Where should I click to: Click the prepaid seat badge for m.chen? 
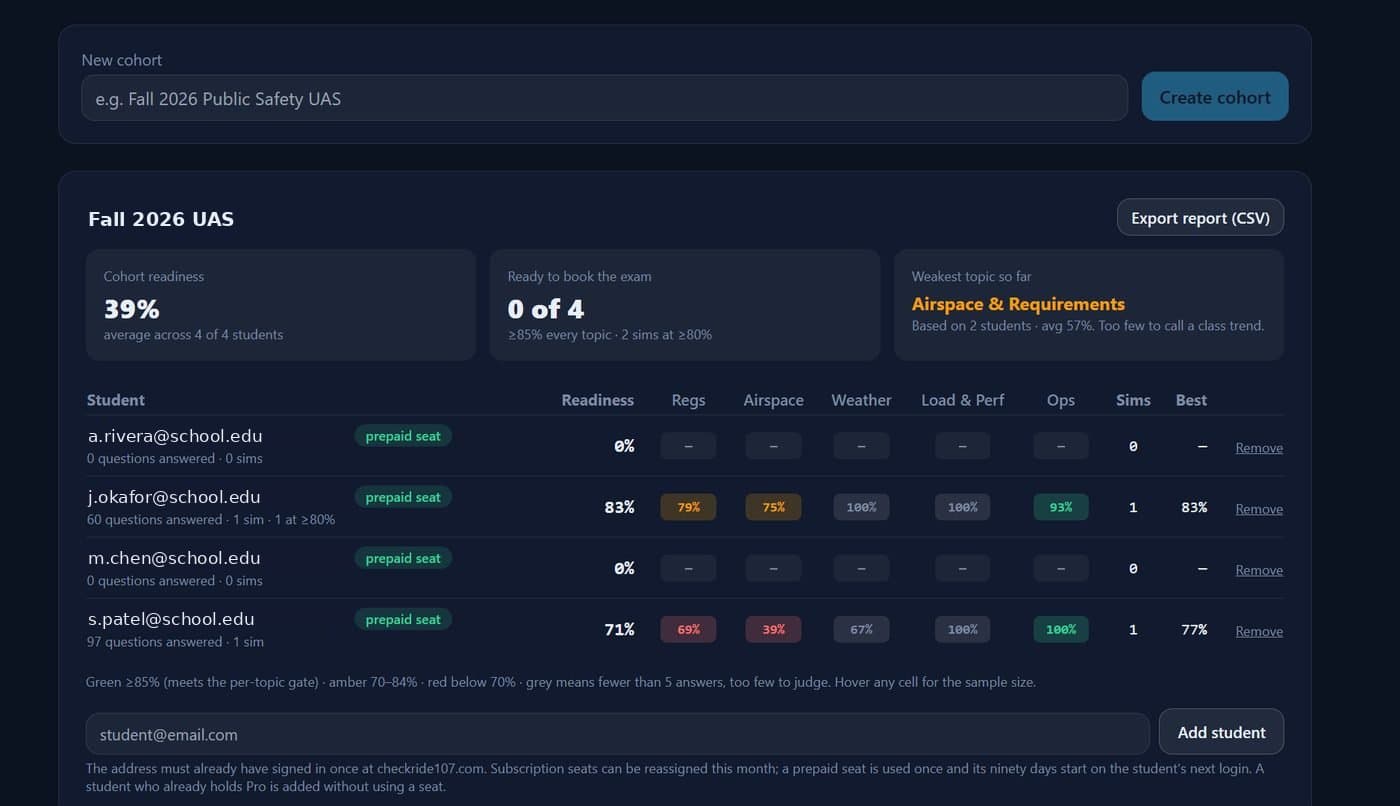(403, 558)
